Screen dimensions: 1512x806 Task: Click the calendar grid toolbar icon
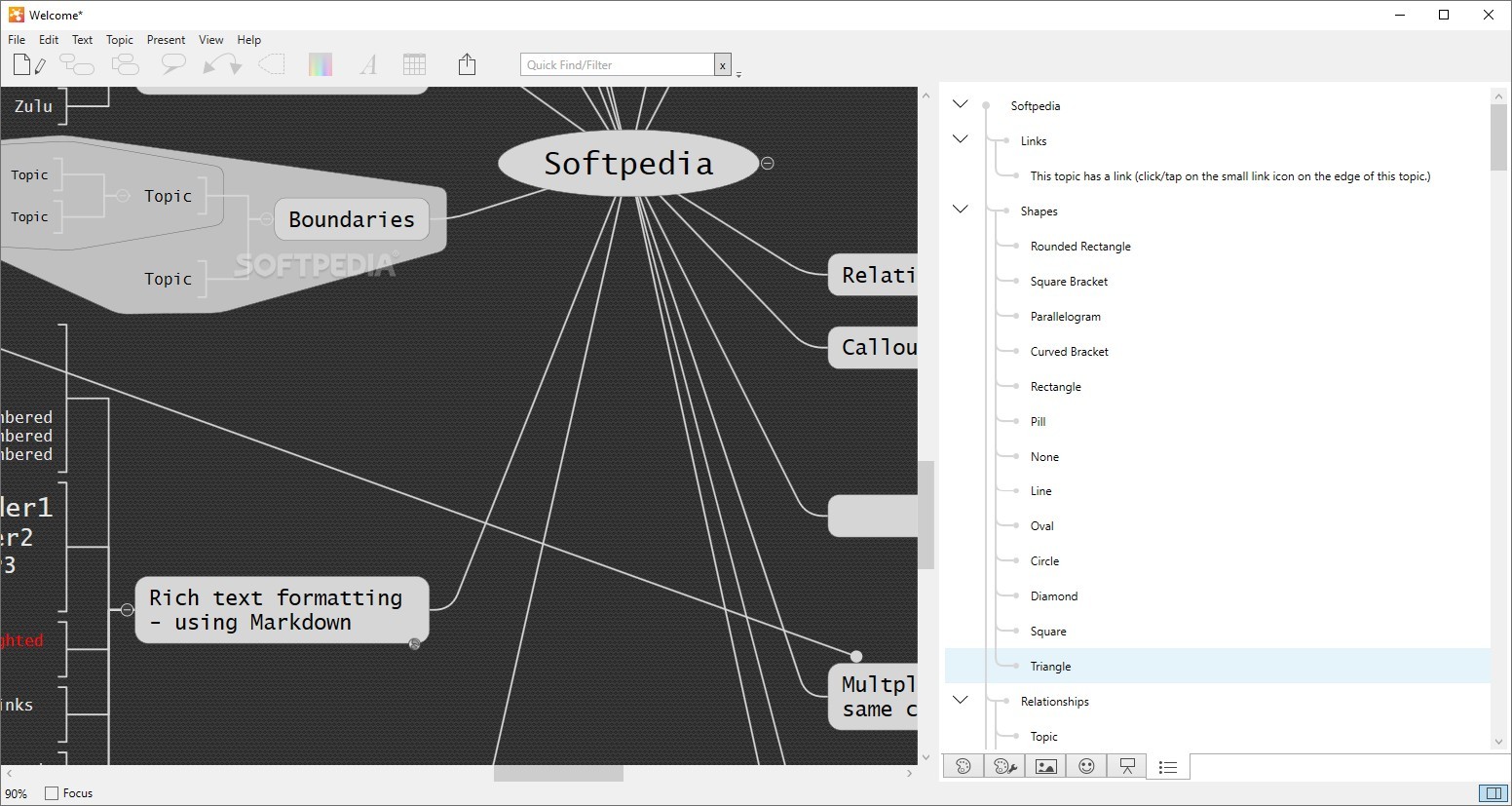(x=415, y=64)
